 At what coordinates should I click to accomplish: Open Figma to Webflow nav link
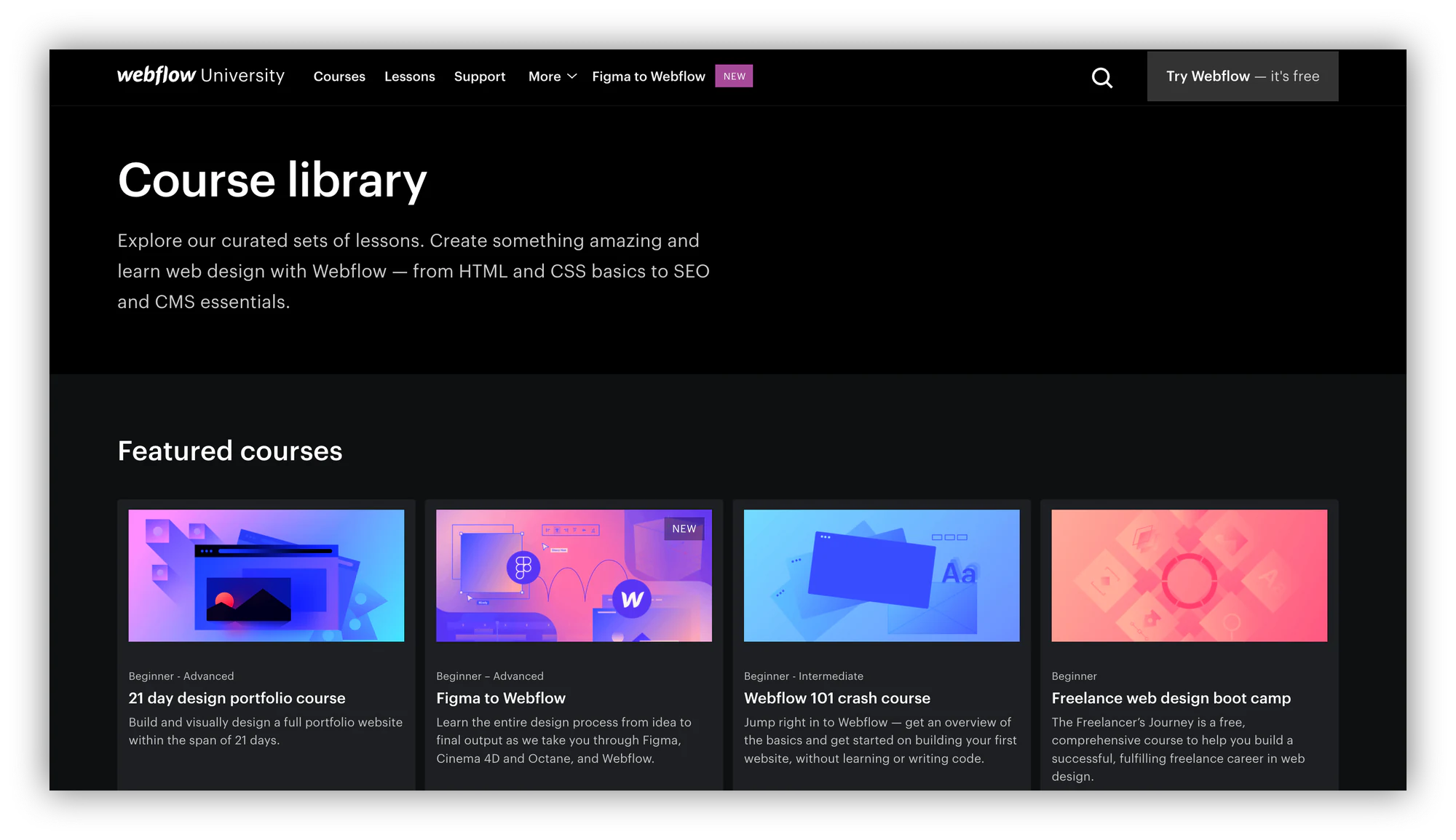click(649, 76)
